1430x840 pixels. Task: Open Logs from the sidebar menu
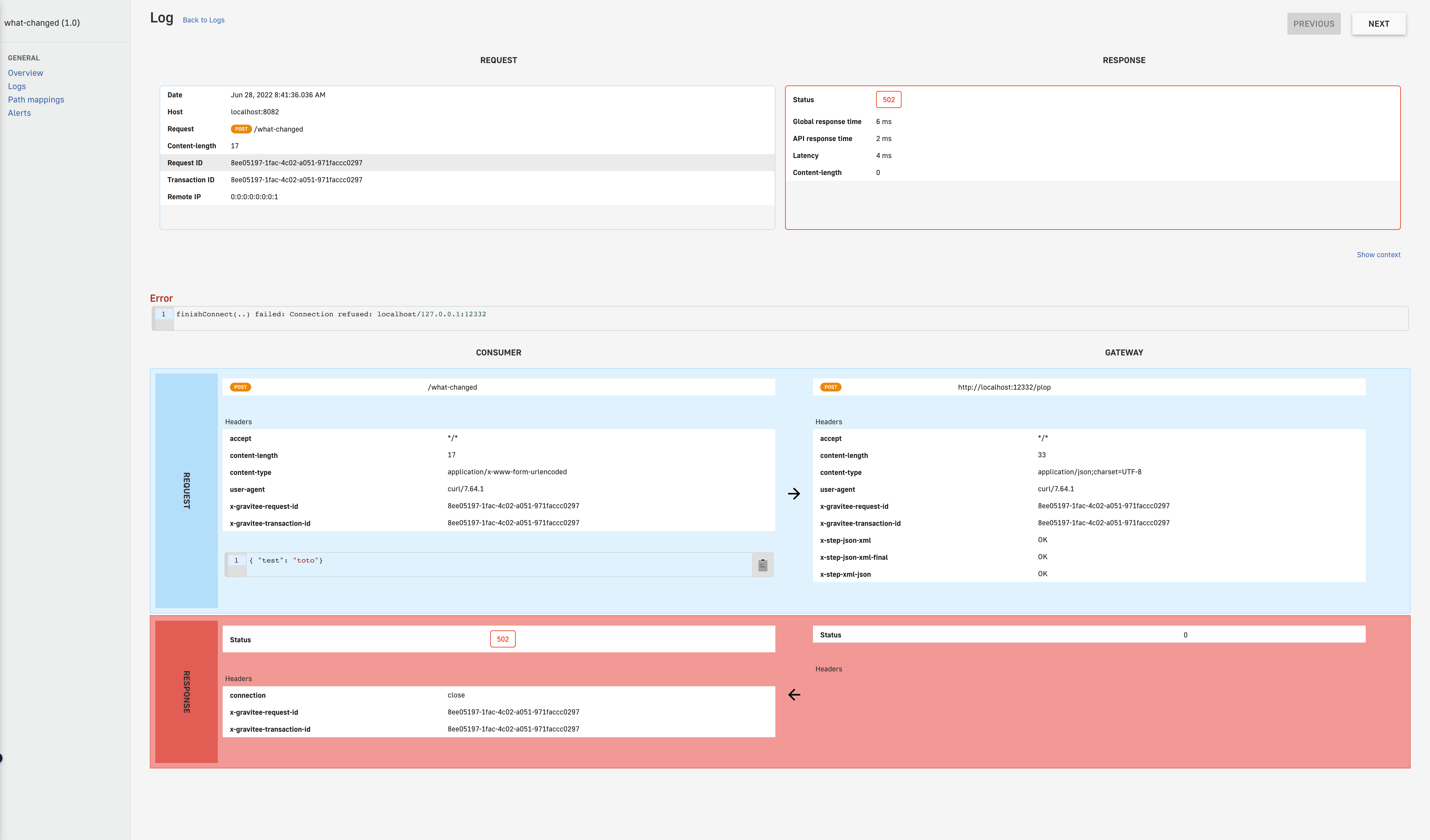(17, 86)
